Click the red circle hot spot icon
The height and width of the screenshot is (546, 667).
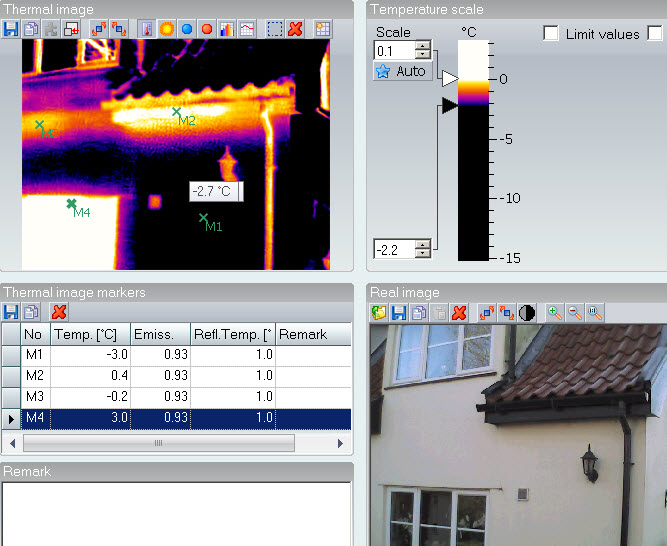pos(206,29)
